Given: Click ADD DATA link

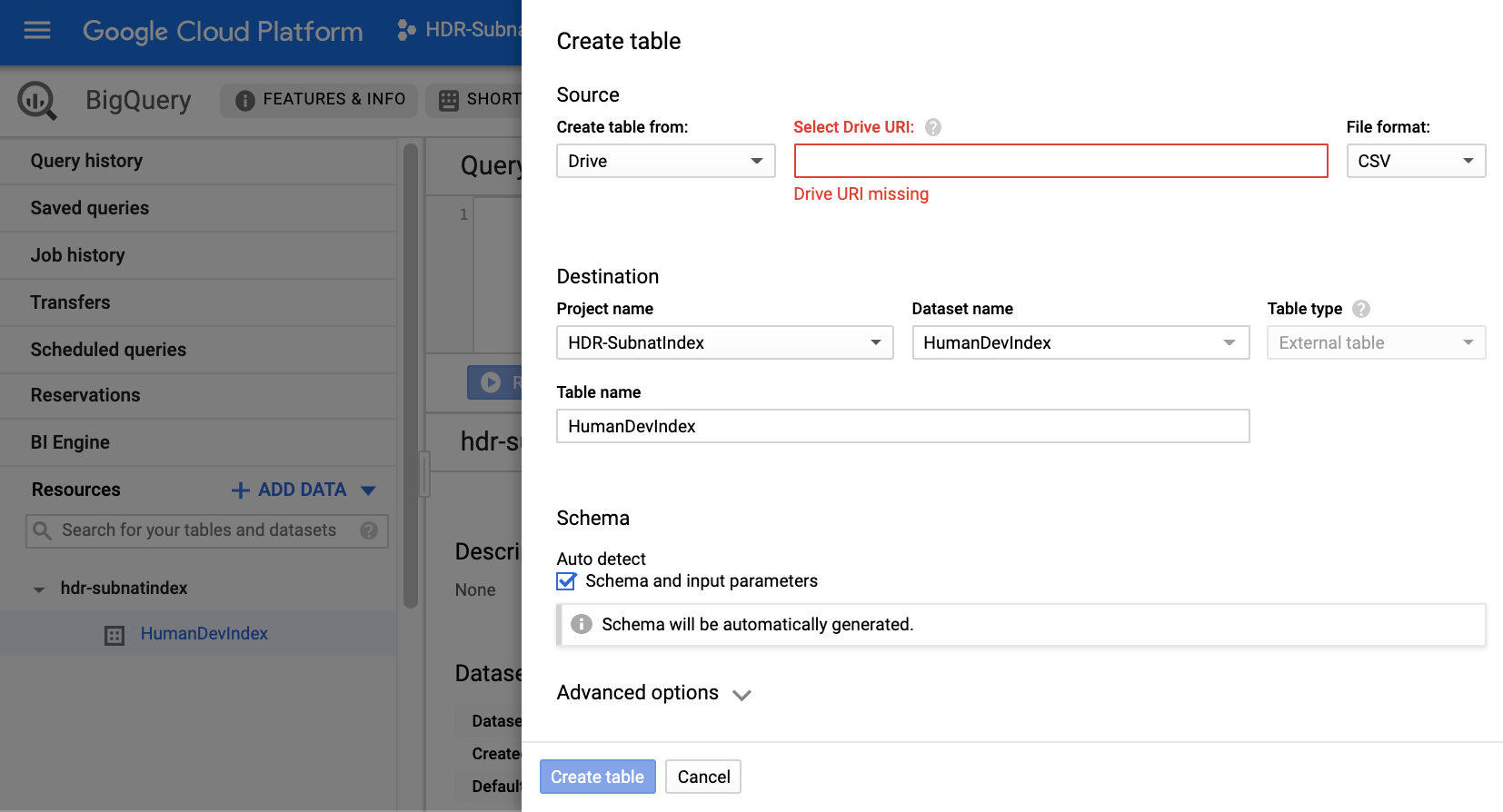Looking at the screenshot, I should point(303,490).
